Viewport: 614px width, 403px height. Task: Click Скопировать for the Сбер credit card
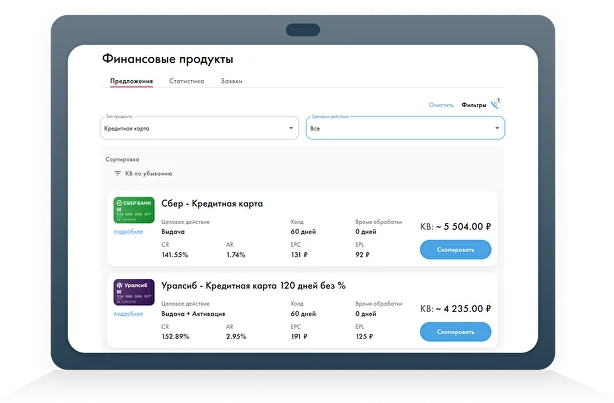pos(455,249)
